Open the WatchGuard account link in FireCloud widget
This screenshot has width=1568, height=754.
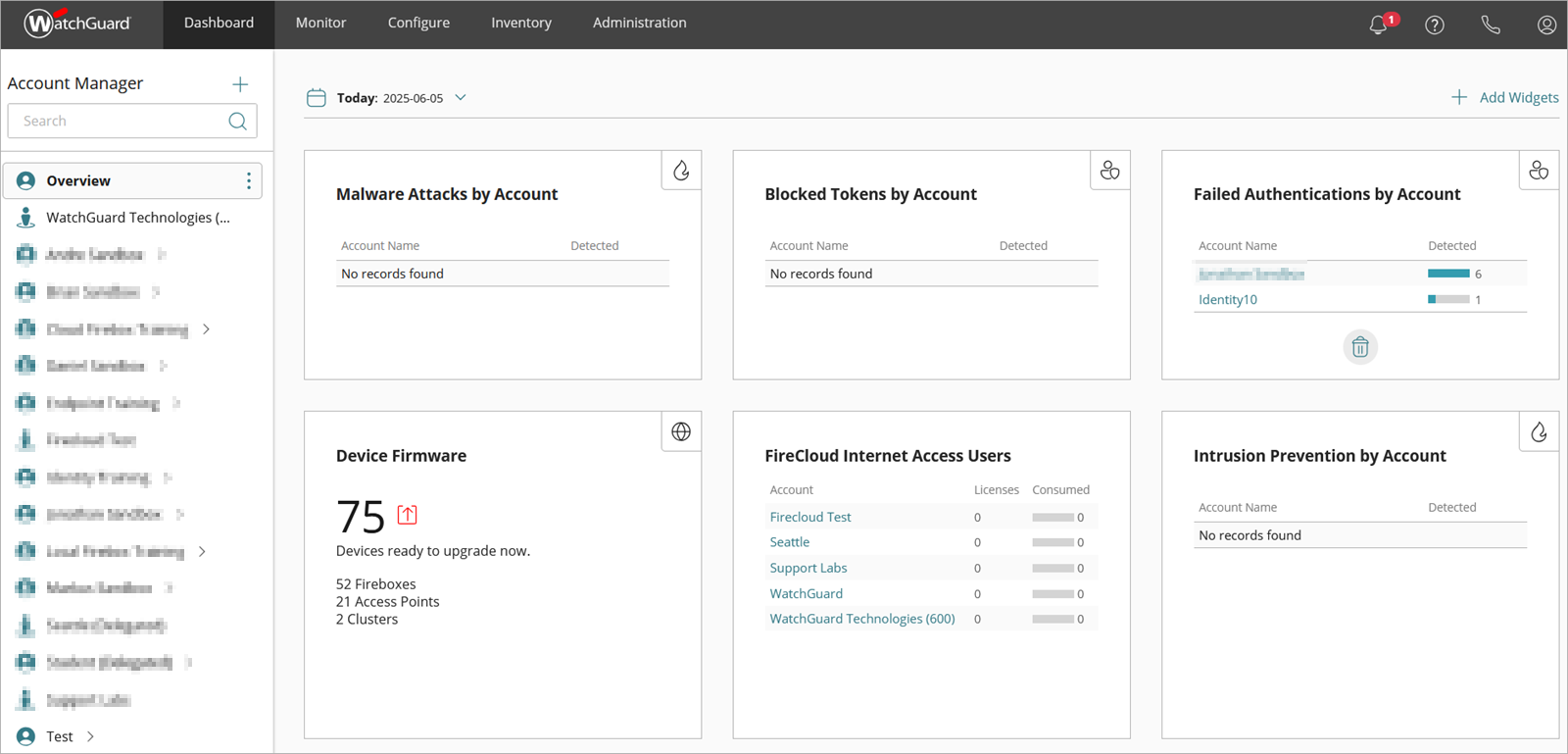[x=807, y=593]
